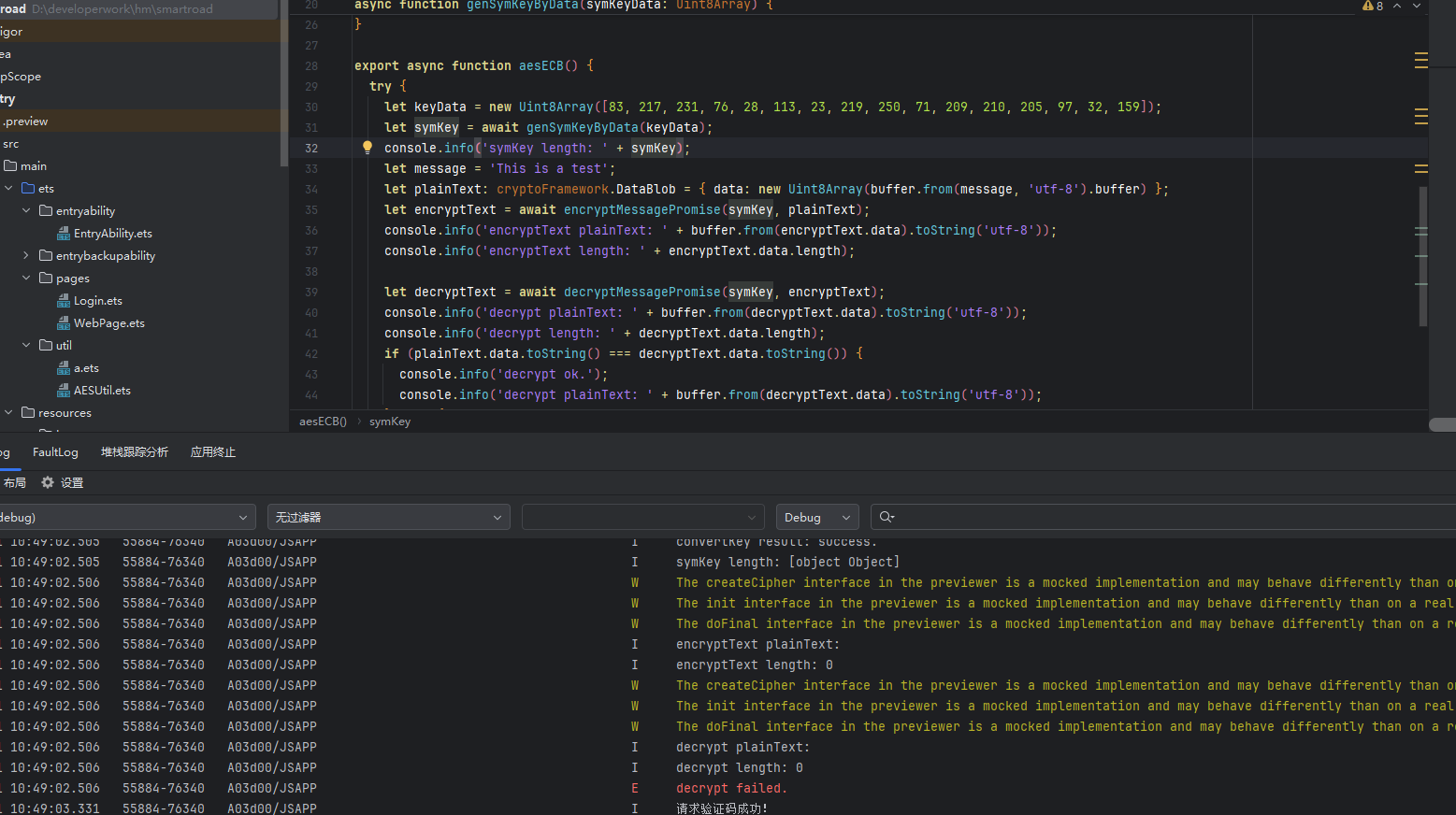Switch to the 应用终止 tab

coord(213,452)
